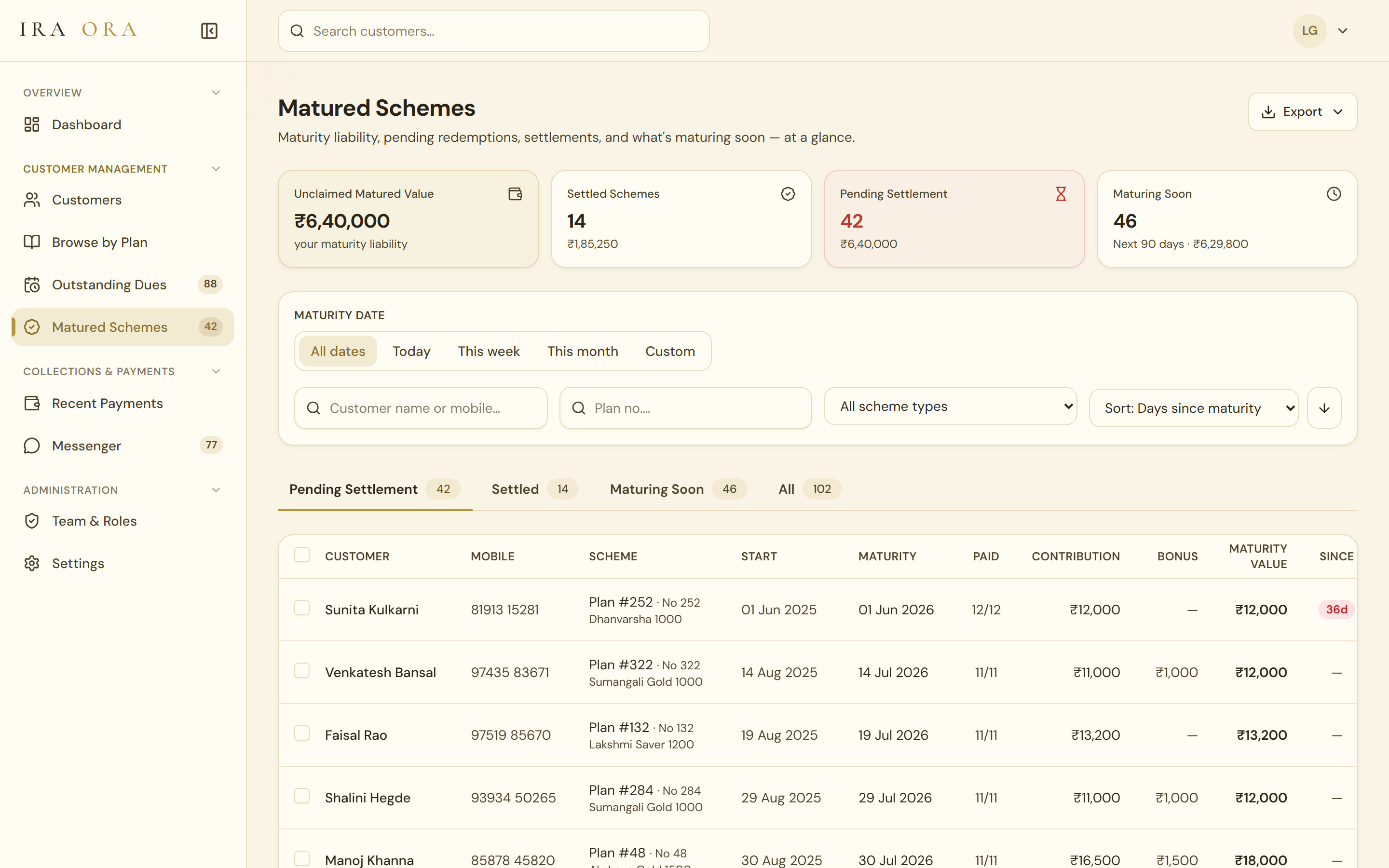
Task: Check the Manoj Khanna row checkbox
Action: pos(302,858)
